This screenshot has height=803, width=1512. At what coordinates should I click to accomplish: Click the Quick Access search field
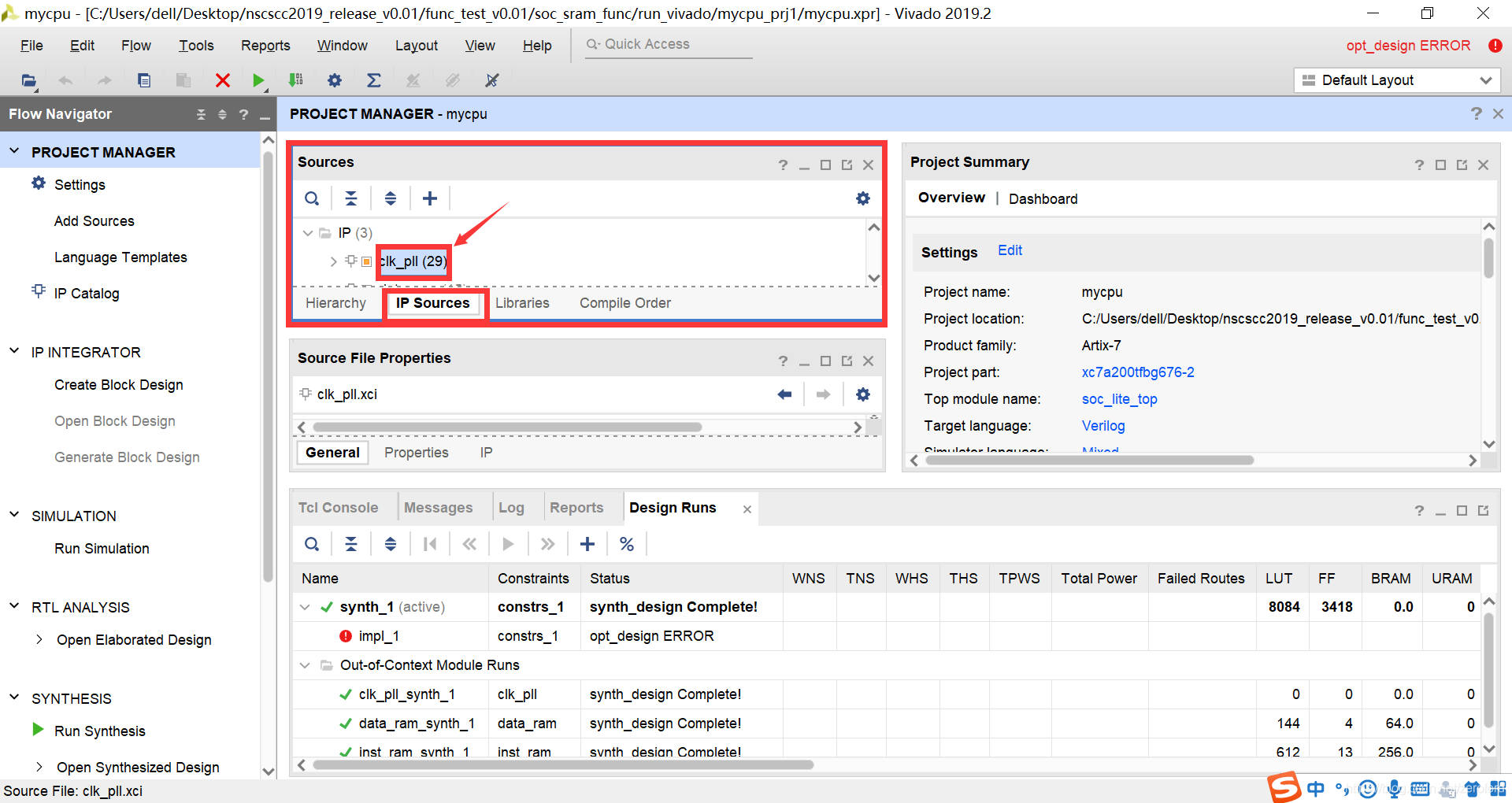[x=668, y=45]
